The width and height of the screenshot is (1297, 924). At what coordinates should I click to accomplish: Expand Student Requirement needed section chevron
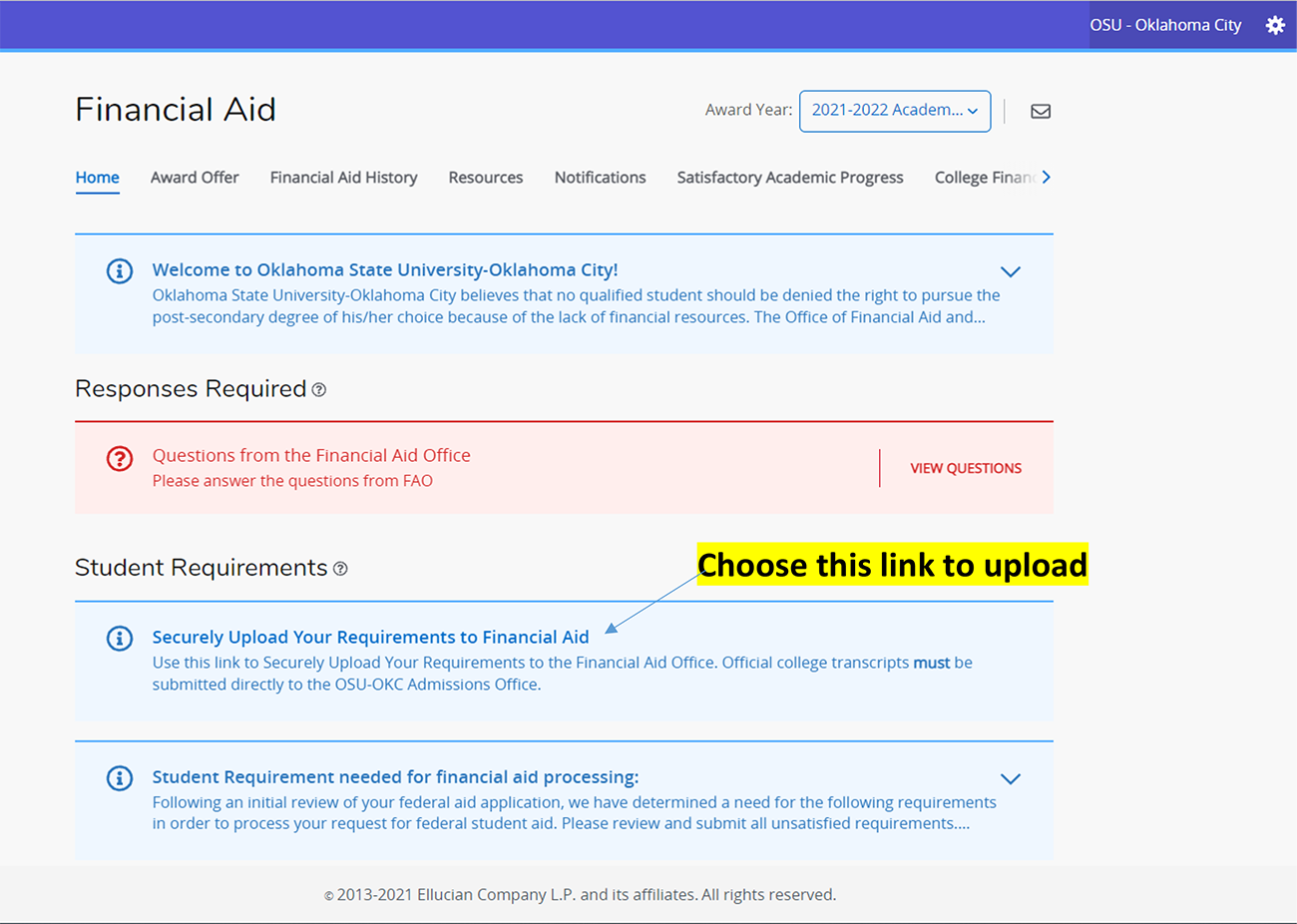click(1011, 778)
